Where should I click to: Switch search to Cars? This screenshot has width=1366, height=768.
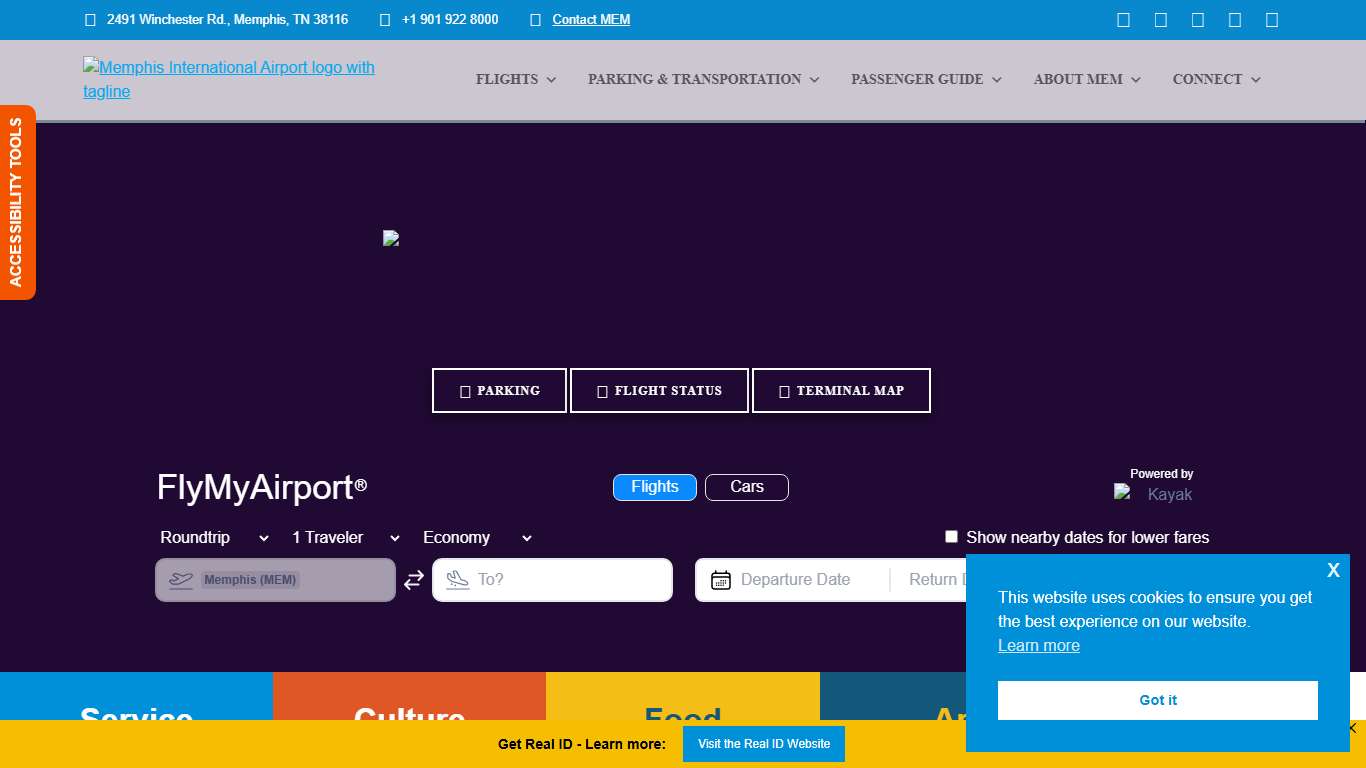[x=746, y=487]
